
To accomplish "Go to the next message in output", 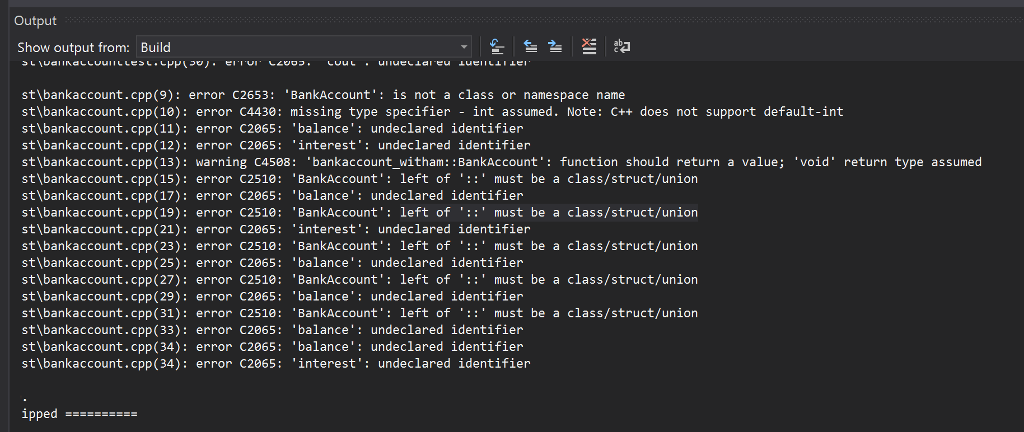I will pos(555,46).
